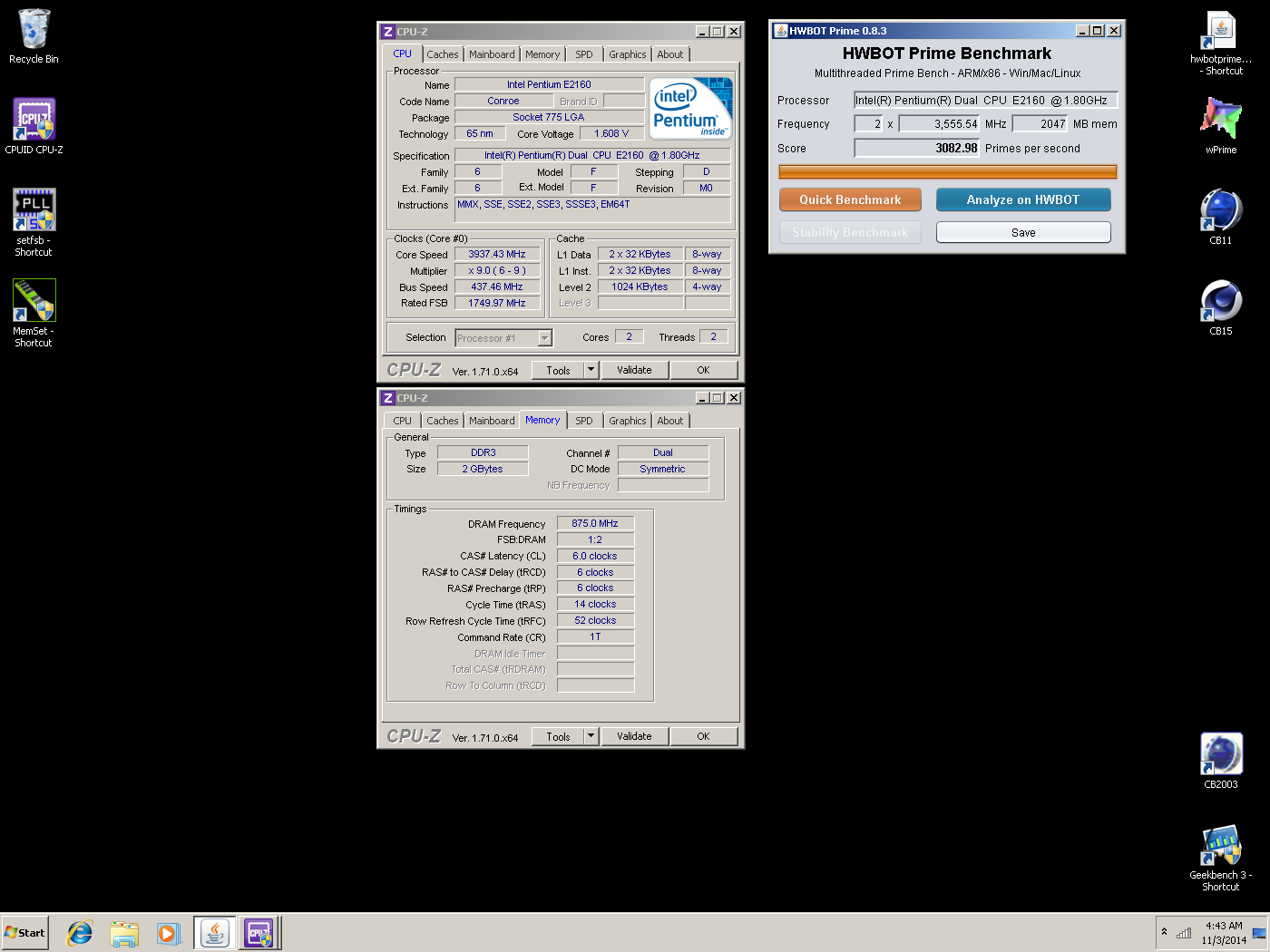The image size is (1270, 952).
Task: Click Analyze on HWBOT button
Action: coord(1023,199)
